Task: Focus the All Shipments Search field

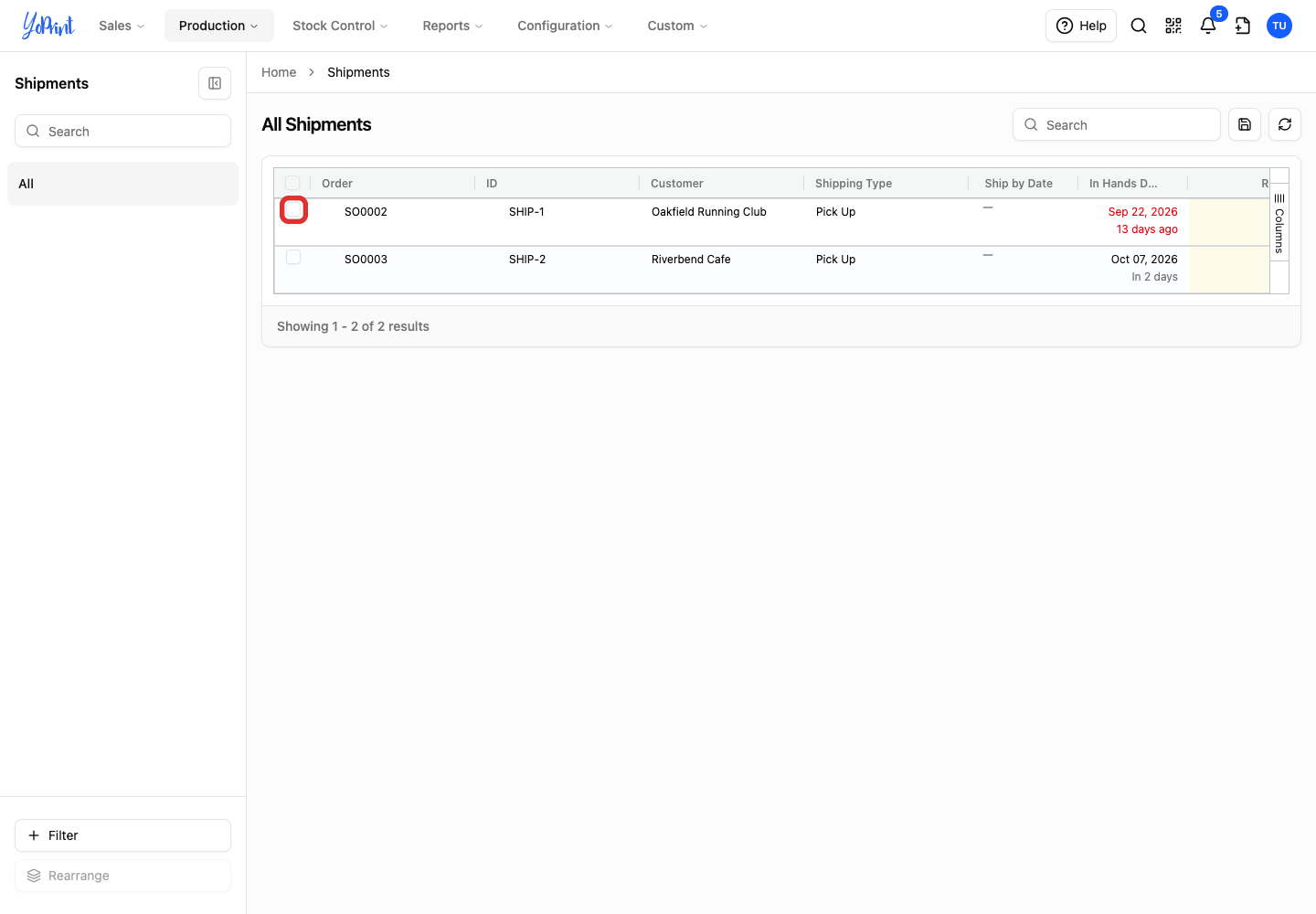Action: 1117,124
